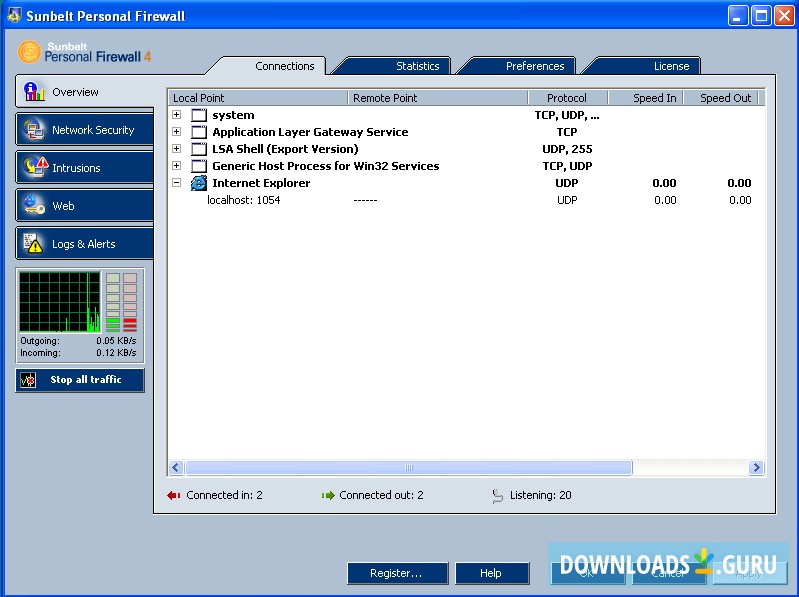Open the Overview section
The image size is (799, 597).
pos(85,92)
